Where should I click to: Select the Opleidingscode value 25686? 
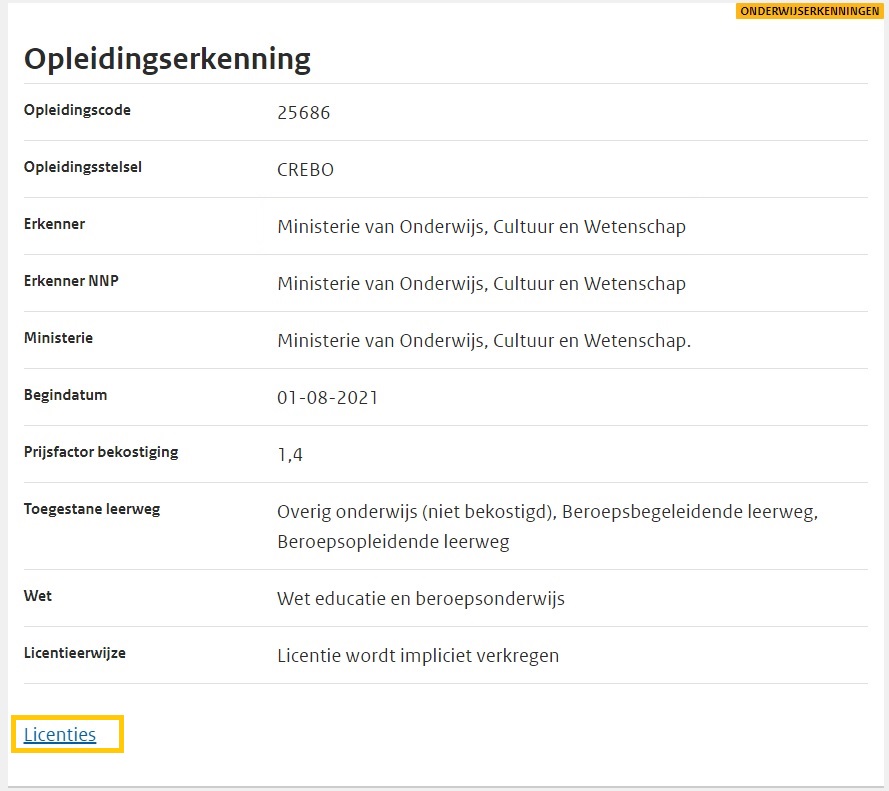(x=303, y=113)
